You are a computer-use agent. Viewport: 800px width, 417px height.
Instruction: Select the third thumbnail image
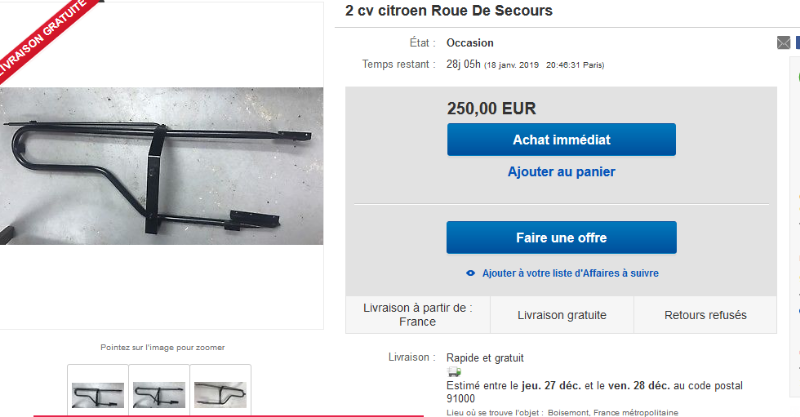220,394
